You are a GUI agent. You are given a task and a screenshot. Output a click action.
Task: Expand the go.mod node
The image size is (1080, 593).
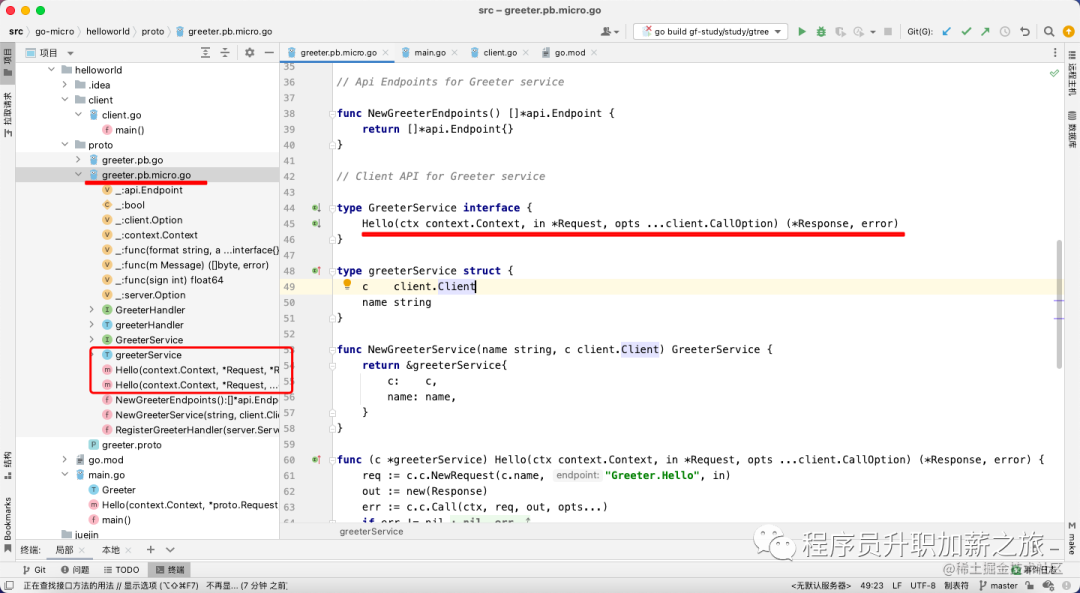pos(65,460)
